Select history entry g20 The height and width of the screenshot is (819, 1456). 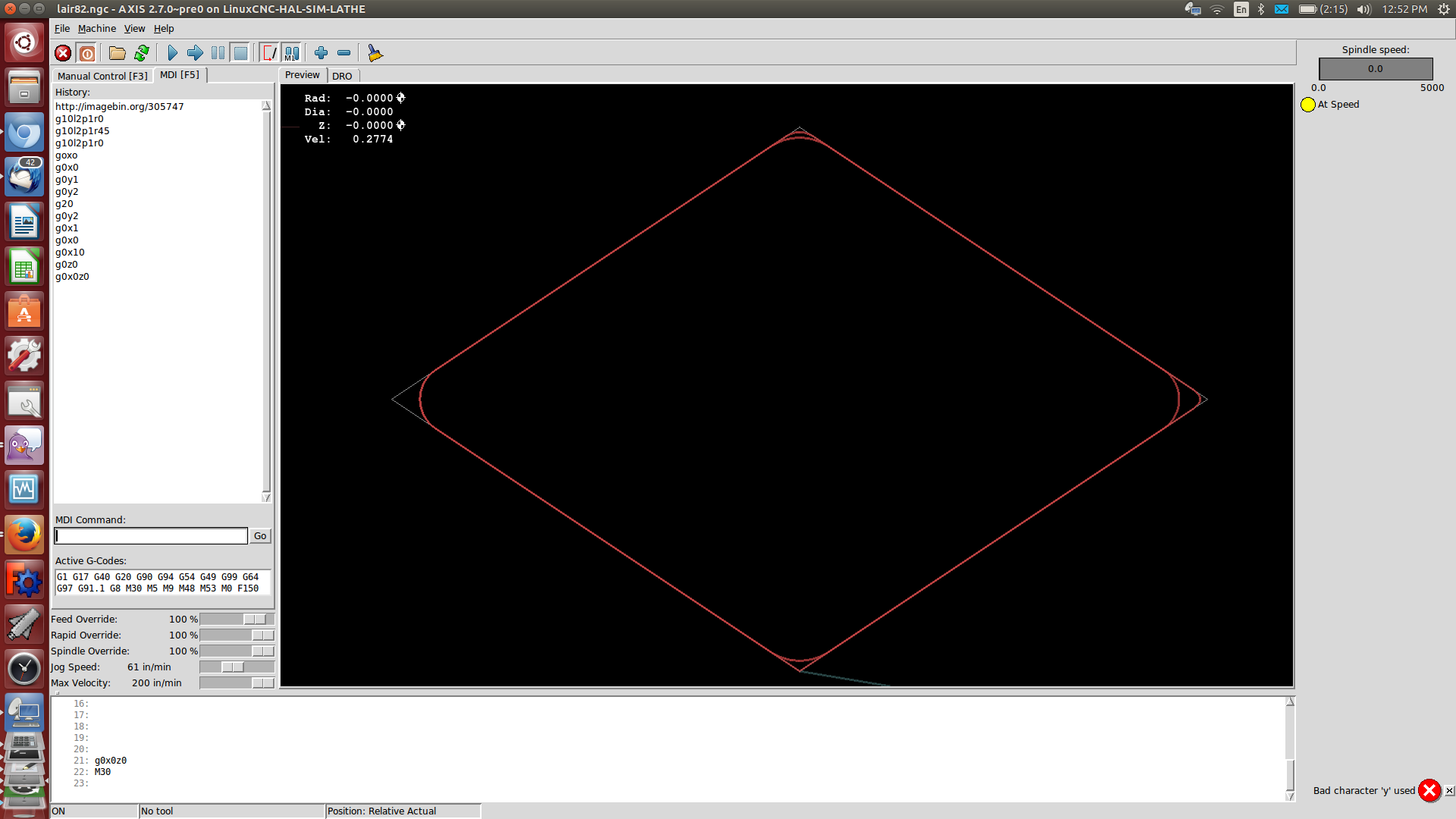(64, 204)
